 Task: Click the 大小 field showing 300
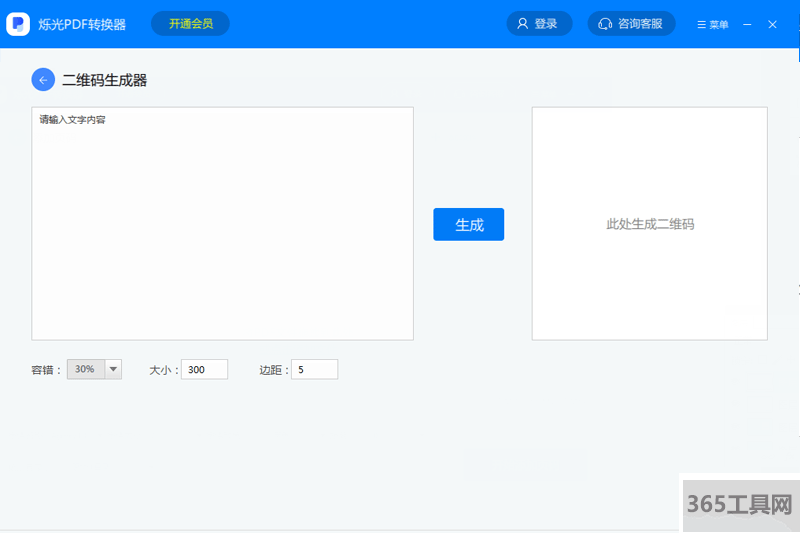[x=204, y=370]
